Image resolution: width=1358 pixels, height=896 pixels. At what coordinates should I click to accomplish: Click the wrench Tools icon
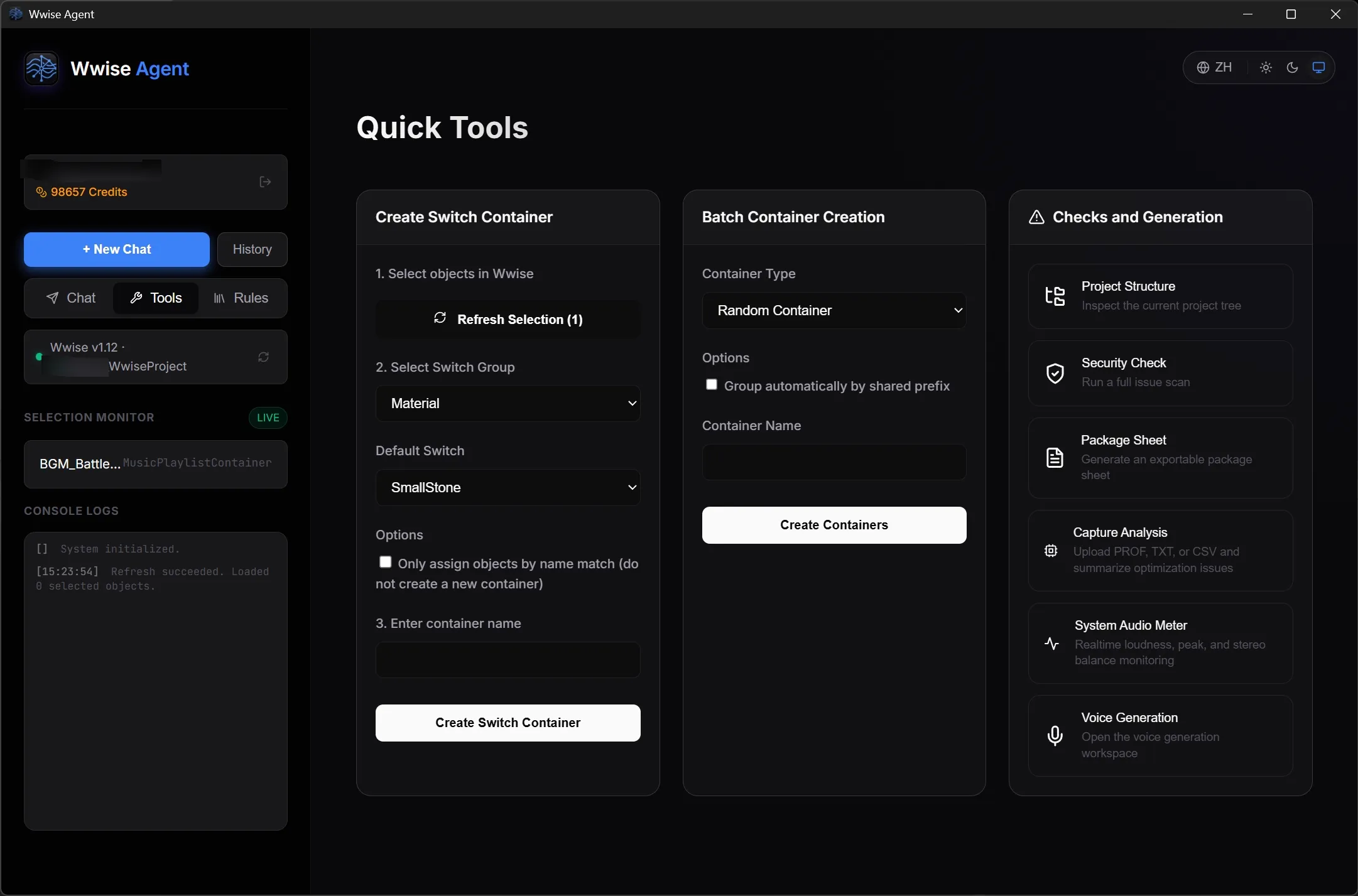(x=136, y=298)
